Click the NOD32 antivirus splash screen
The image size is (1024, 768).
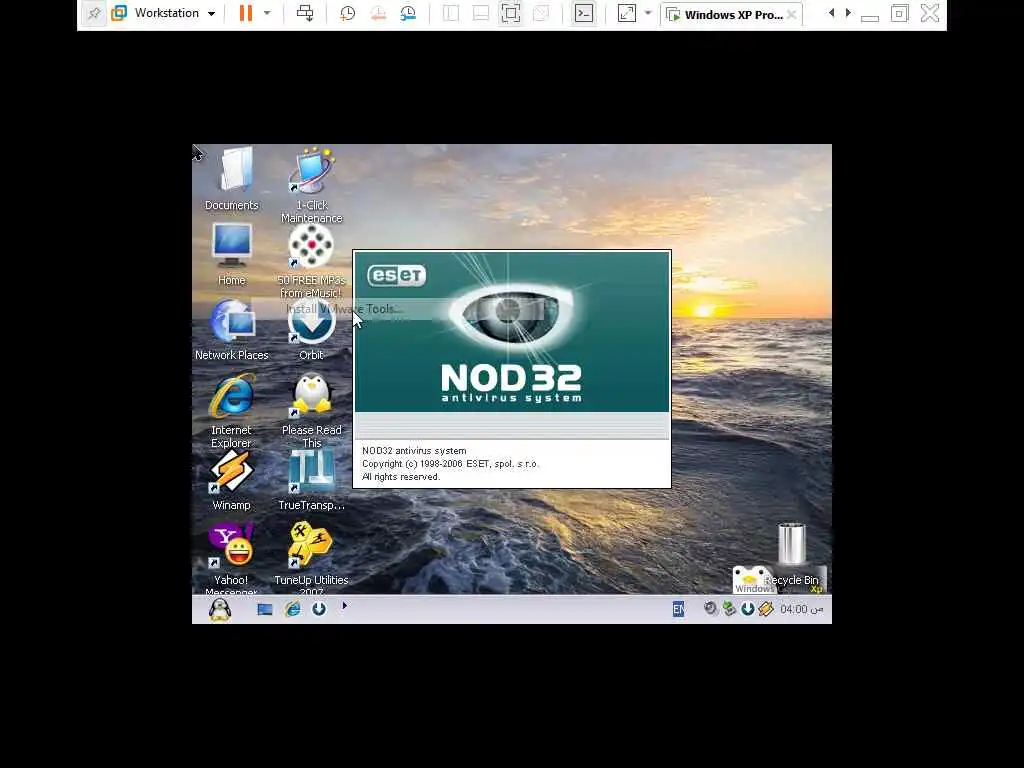point(511,369)
